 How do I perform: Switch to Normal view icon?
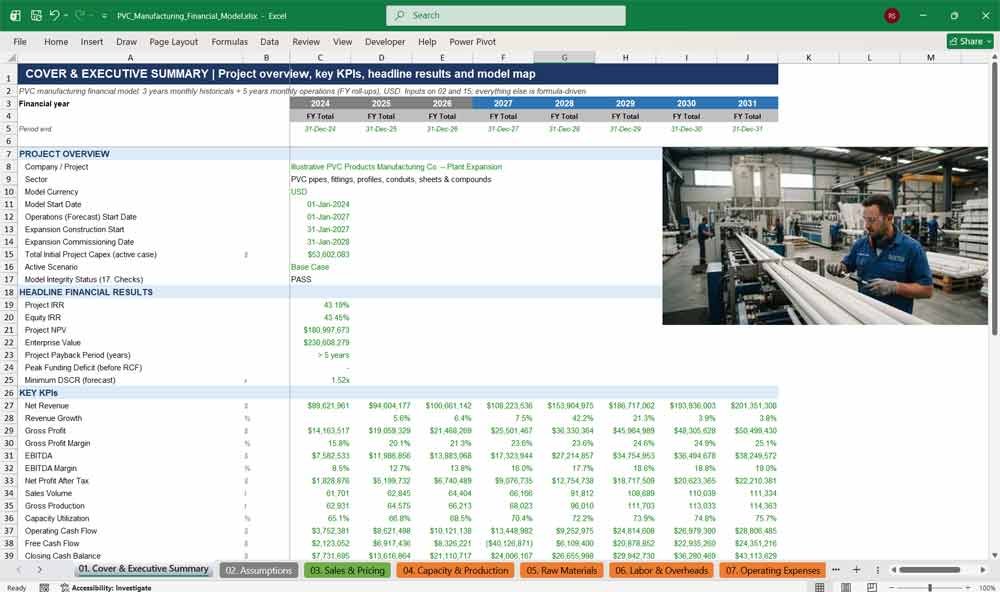(820, 587)
